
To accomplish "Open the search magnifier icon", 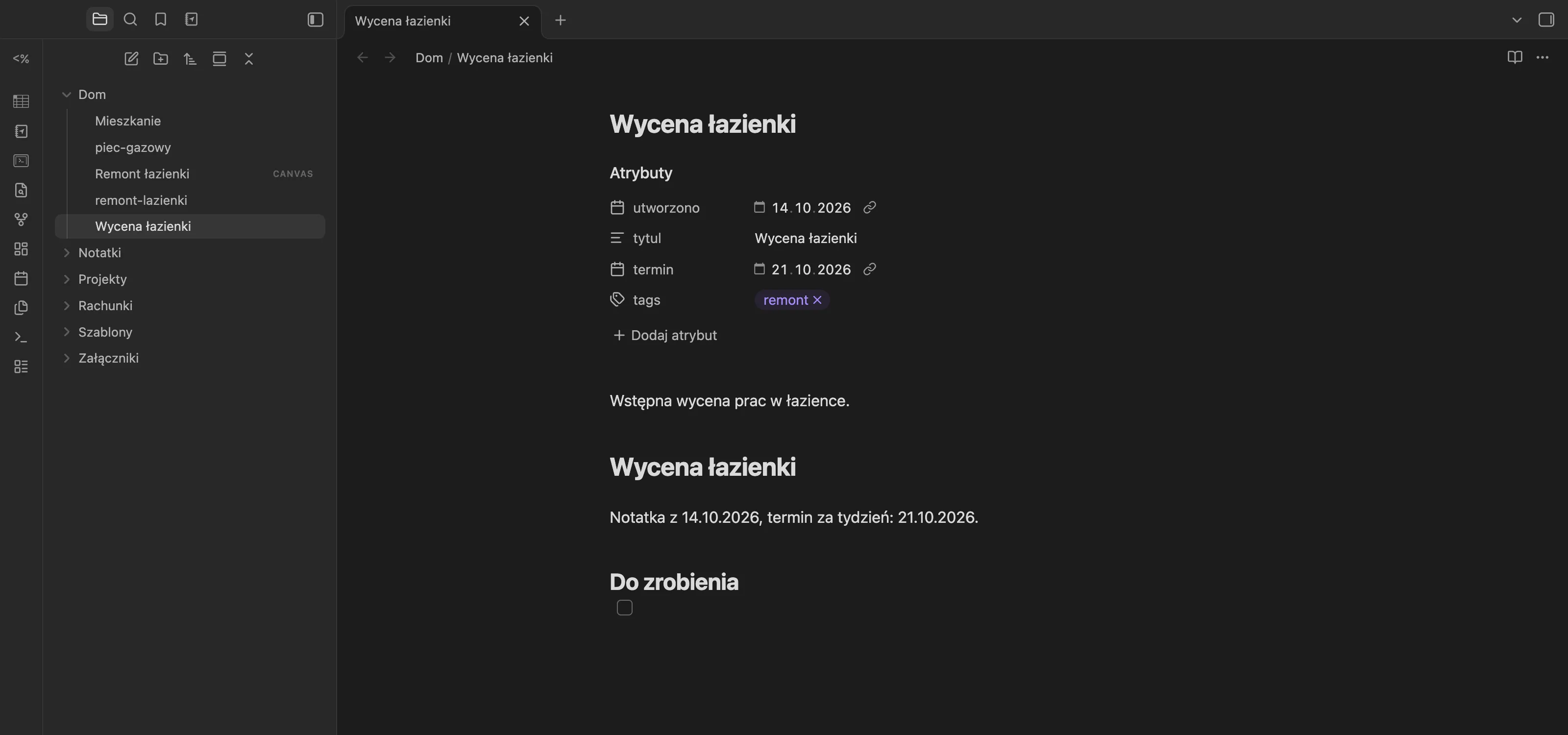I will [x=130, y=20].
